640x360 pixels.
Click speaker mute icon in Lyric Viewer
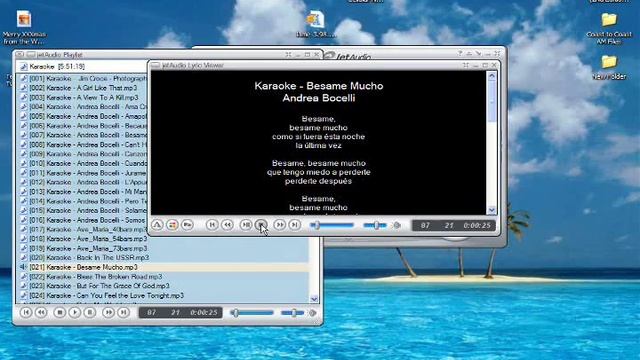(397, 225)
